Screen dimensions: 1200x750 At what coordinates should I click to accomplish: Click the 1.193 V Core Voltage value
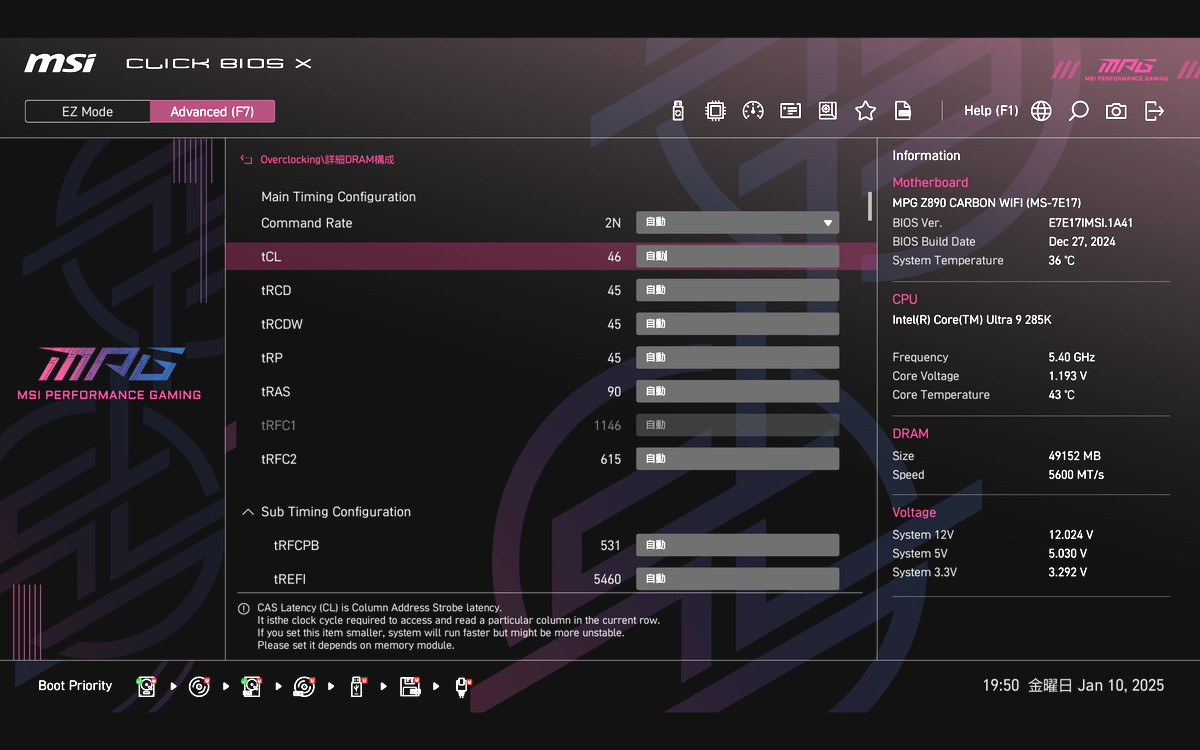pos(1068,376)
